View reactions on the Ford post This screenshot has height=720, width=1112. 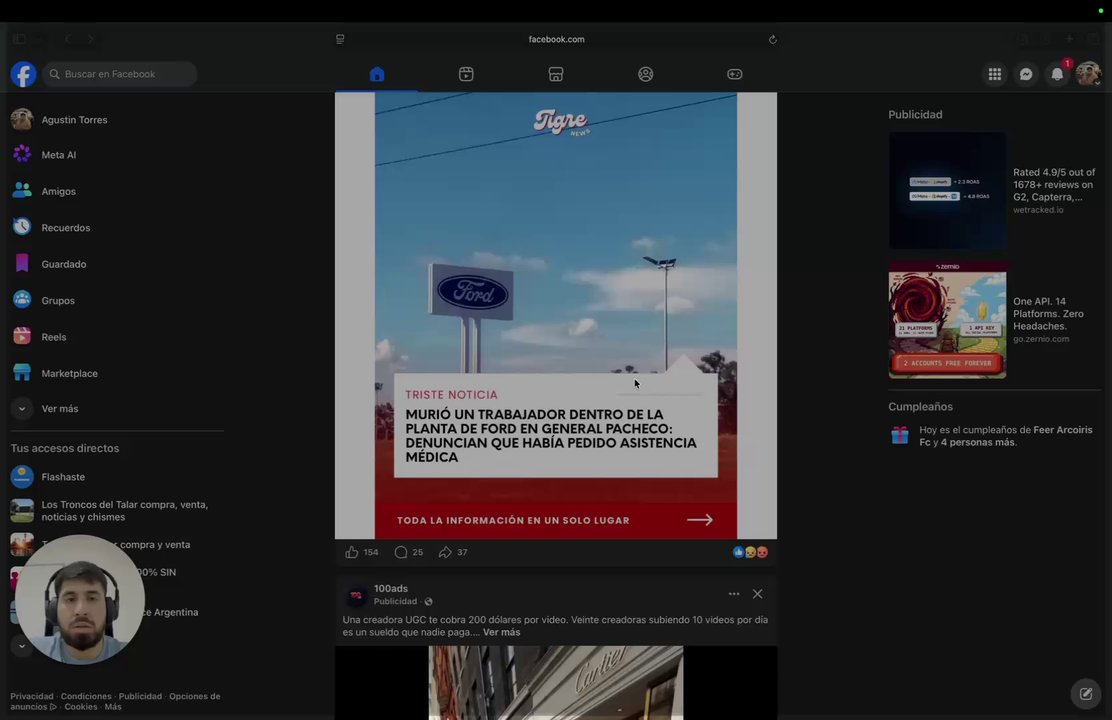click(x=750, y=552)
